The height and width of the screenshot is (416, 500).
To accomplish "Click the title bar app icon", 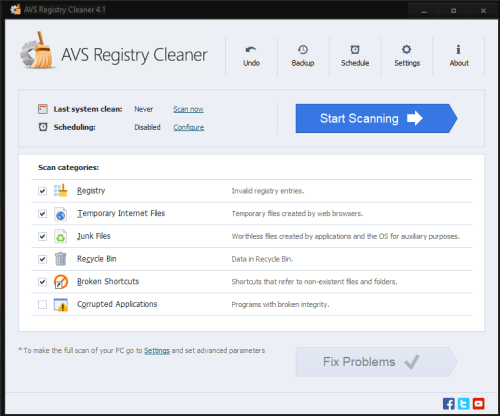I will 15,9.
